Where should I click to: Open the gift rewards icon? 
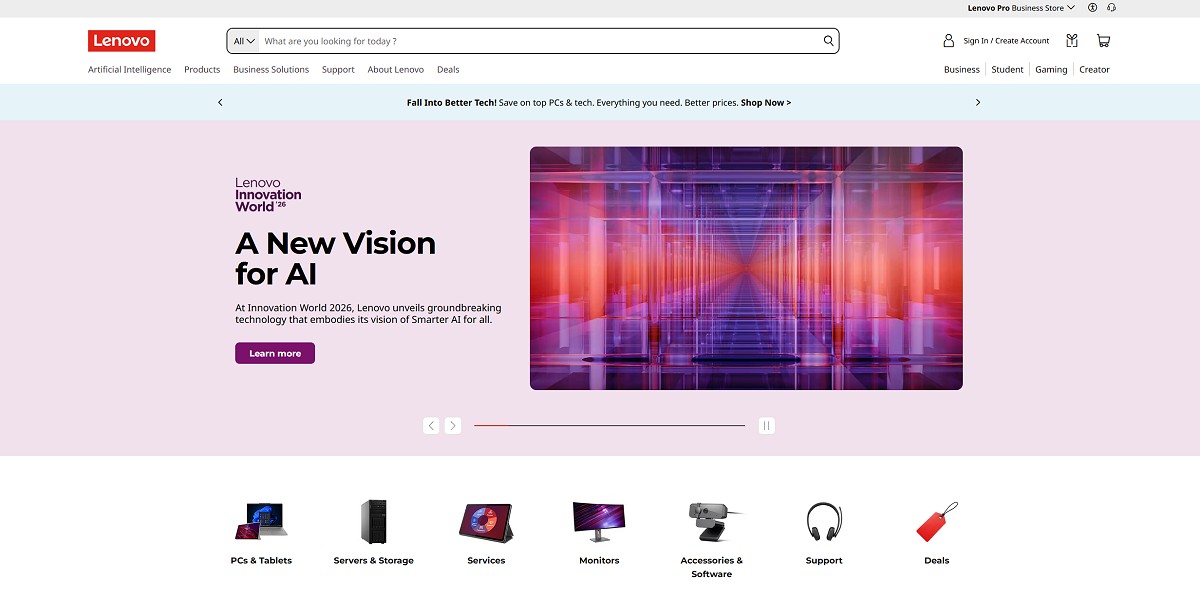click(x=1072, y=41)
